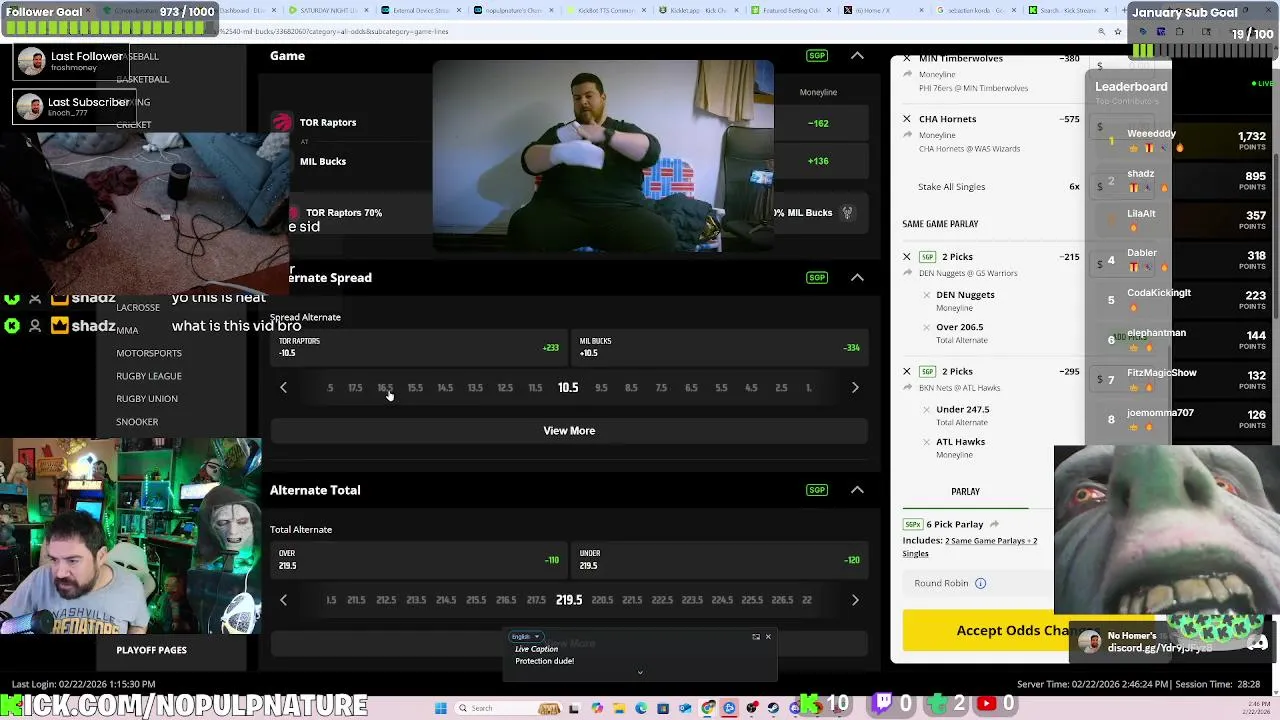1280x720 pixels.
Task: Collapse the Alternate Total section chevron
Action: pyautogui.click(x=857, y=490)
